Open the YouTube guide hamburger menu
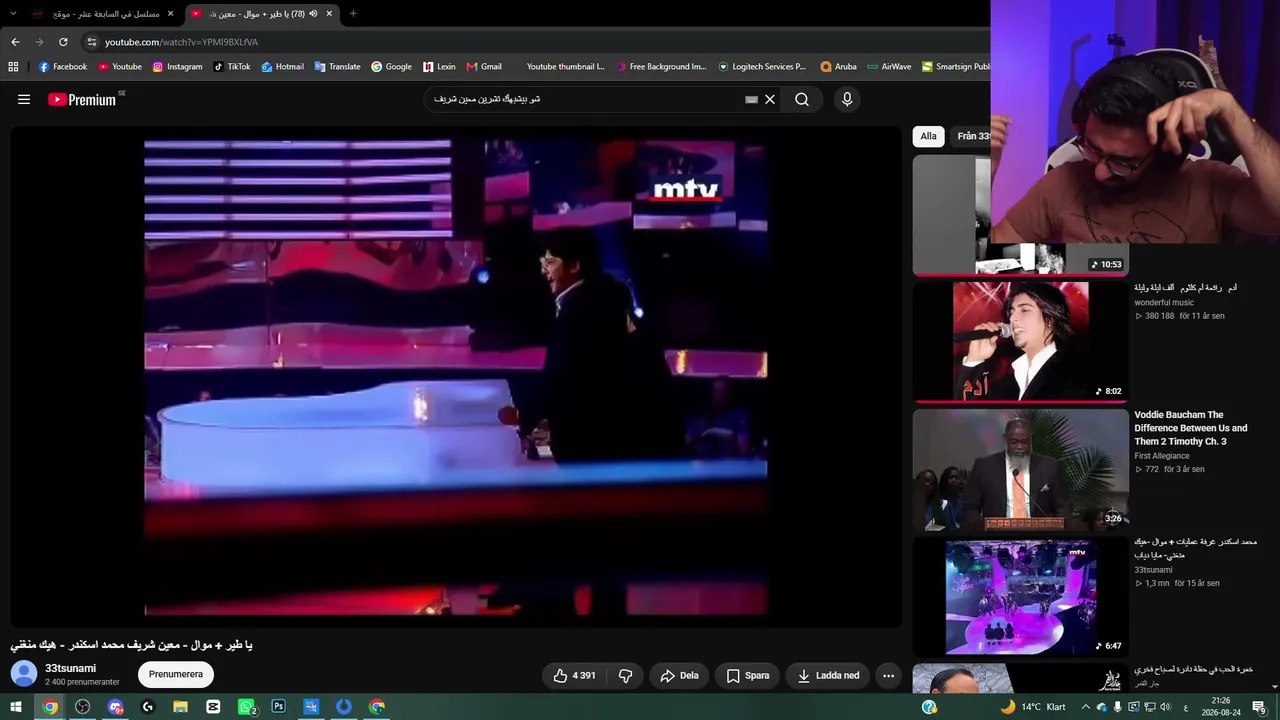Image resolution: width=1280 pixels, height=720 pixels. 24,99
